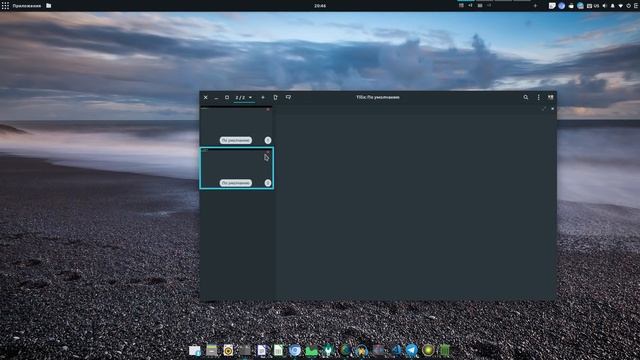Open the Tilix session switcher 2/2 dropdown
640x360 pixels.
click(x=244, y=98)
